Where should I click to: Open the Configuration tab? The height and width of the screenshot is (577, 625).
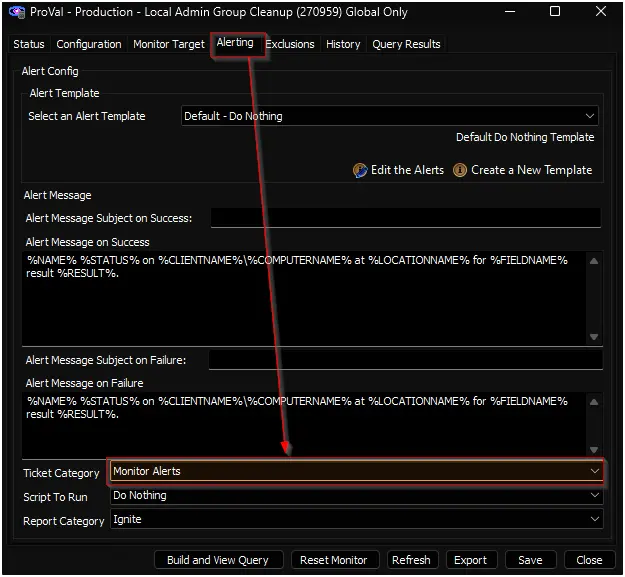point(89,44)
